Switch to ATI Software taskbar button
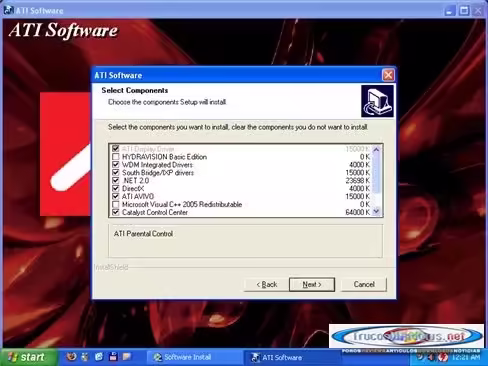Image resolution: width=488 pixels, height=366 pixels. (x=293, y=357)
